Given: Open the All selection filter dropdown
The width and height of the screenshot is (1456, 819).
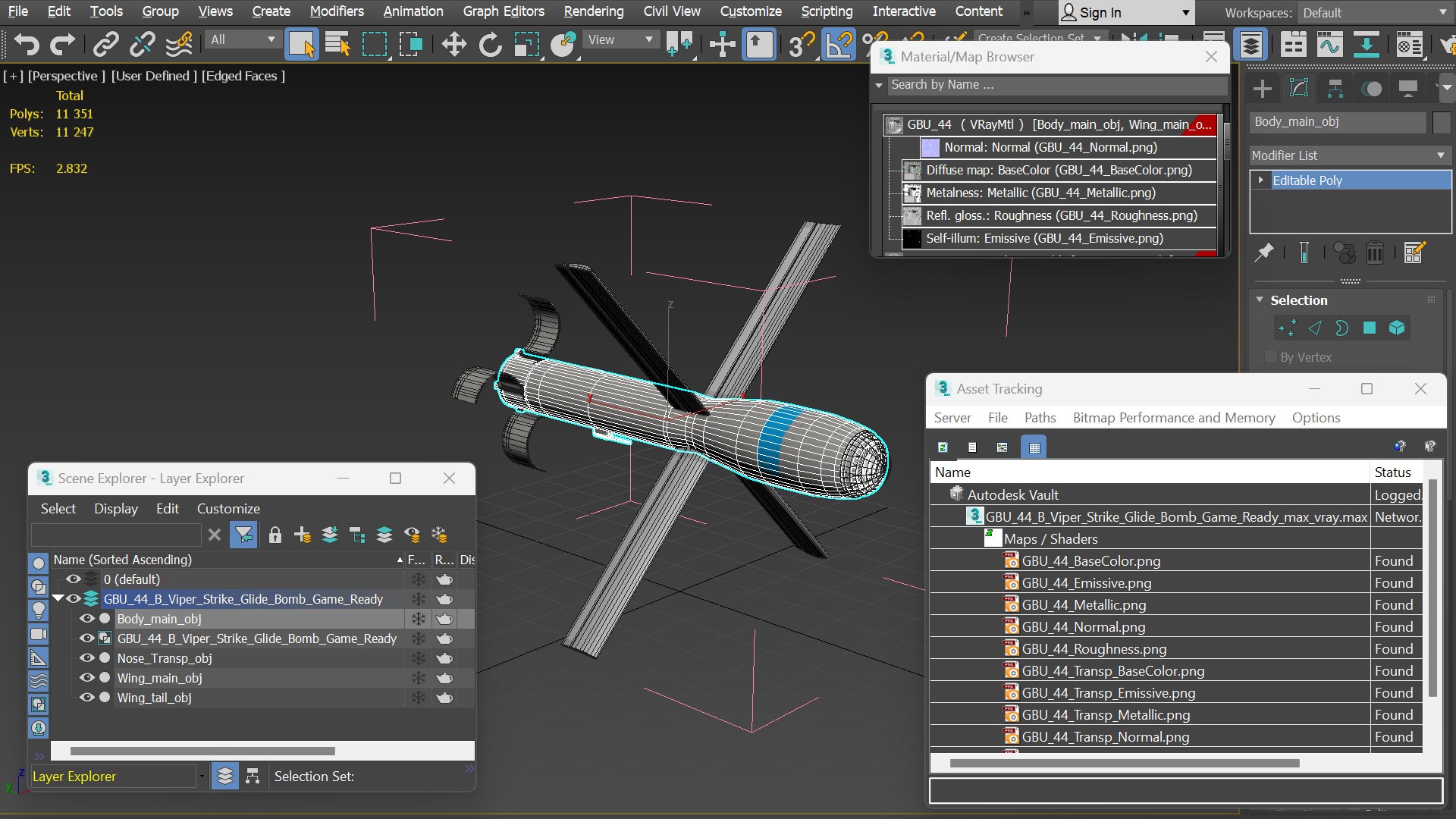Looking at the screenshot, I should [242, 39].
